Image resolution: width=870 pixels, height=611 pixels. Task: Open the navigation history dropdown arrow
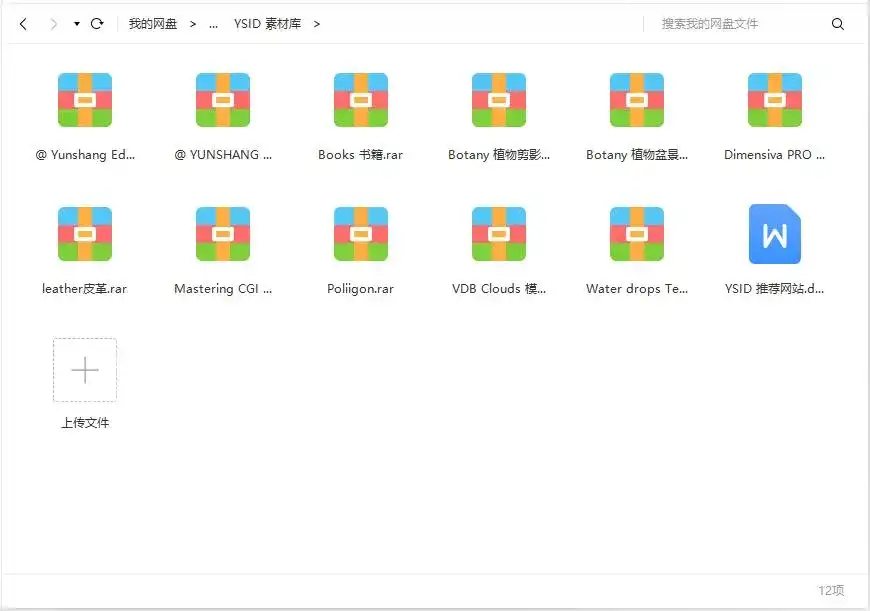(77, 24)
